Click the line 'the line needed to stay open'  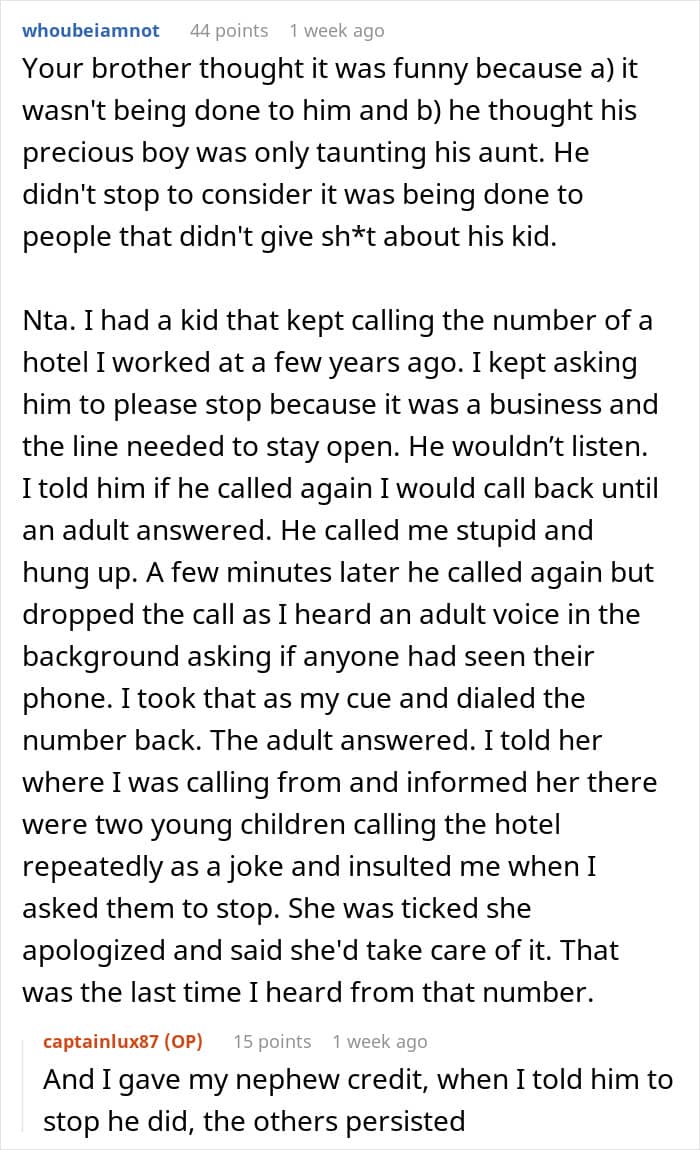[335, 446]
